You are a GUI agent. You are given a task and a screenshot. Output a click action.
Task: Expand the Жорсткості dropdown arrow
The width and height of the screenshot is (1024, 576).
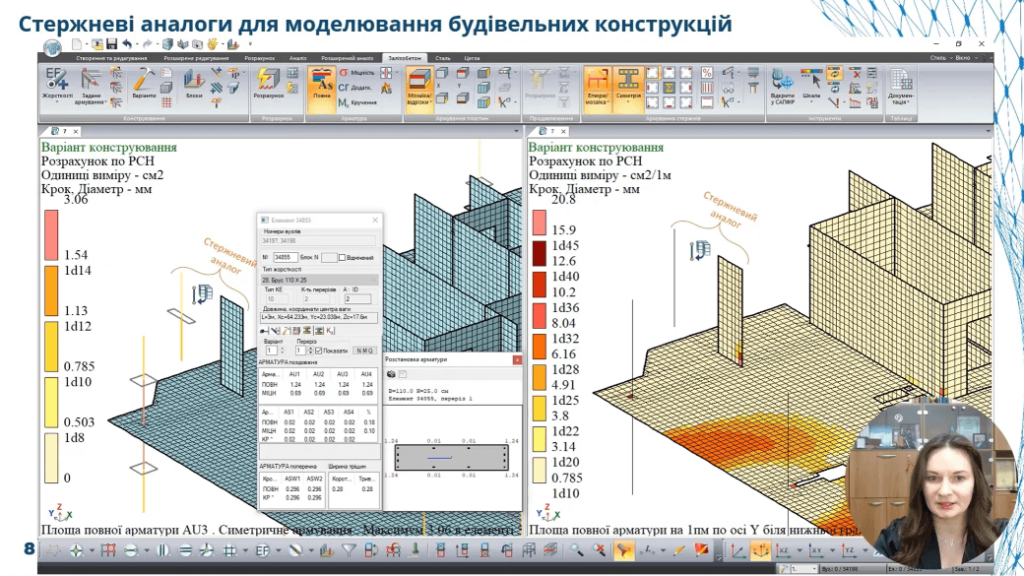point(57,103)
